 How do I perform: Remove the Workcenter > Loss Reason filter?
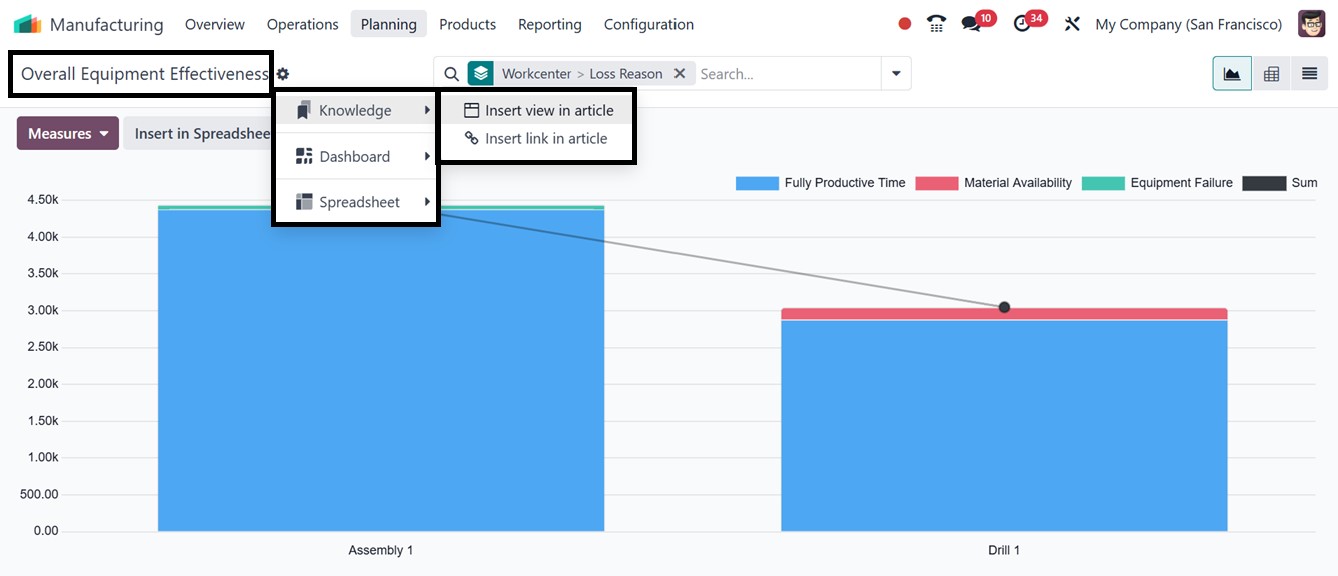(679, 74)
